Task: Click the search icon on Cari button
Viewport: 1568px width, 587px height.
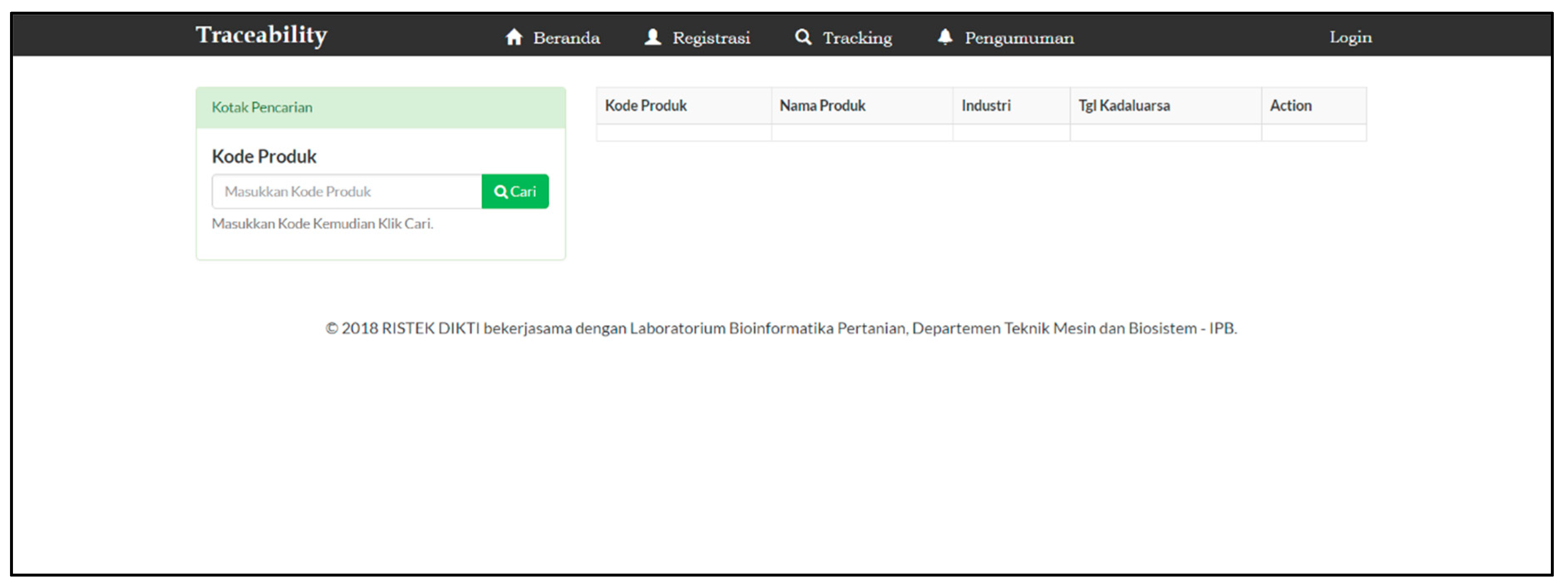Action: (501, 192)
